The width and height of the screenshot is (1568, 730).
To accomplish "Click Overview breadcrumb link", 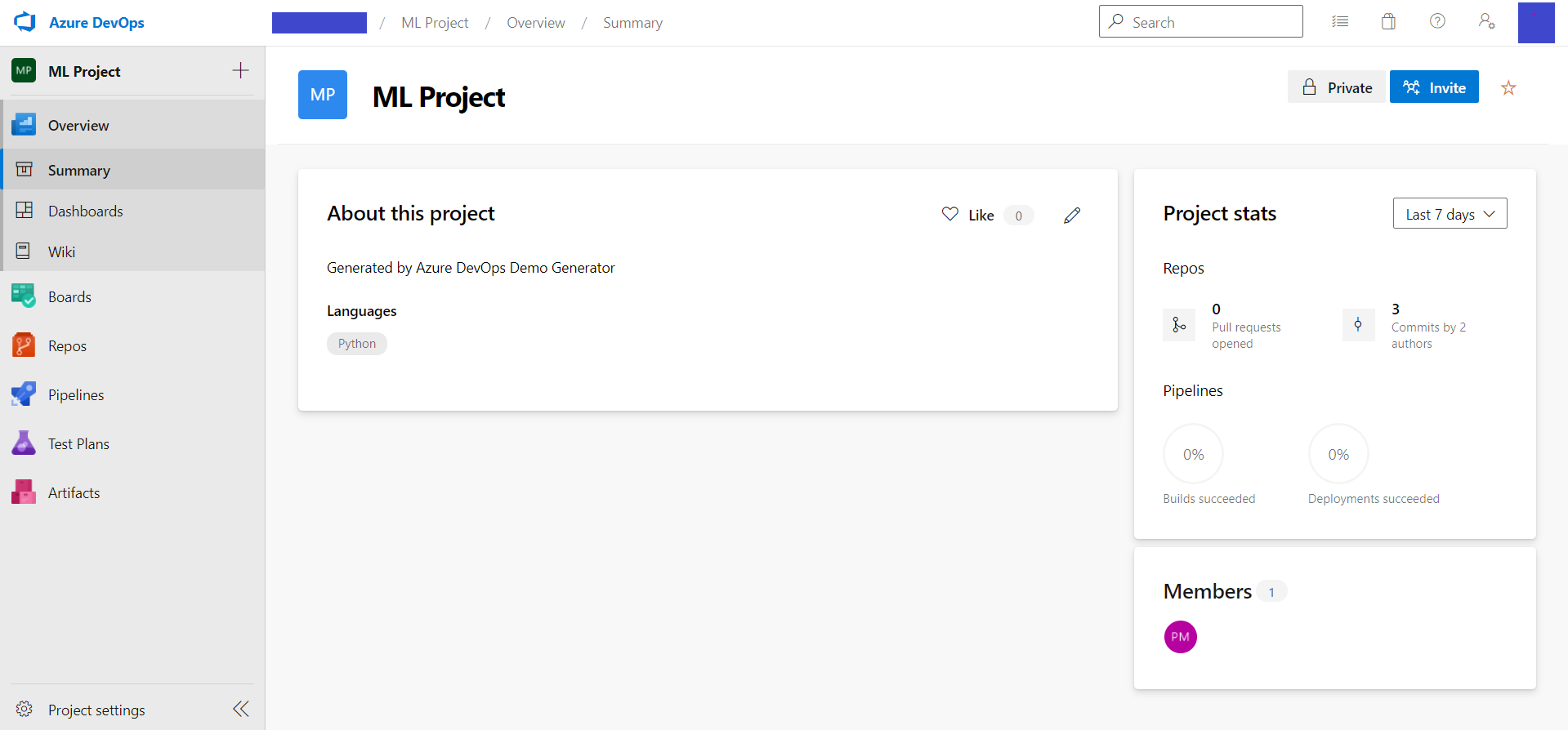I will pyautogui.click(x=536, y=23).
